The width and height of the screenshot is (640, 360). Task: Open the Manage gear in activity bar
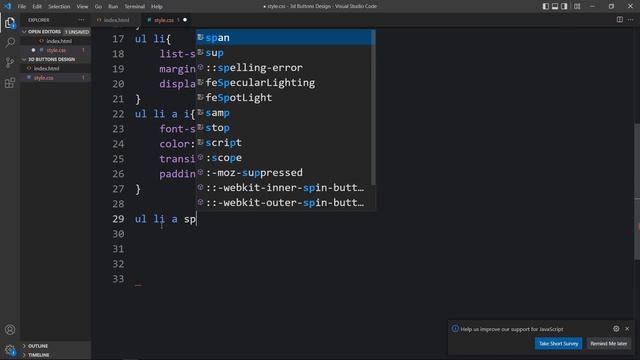pos(10,349)
